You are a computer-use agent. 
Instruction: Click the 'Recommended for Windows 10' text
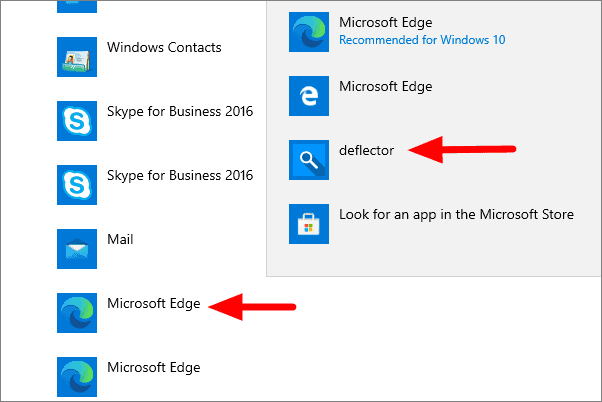click(x=422, y=40)
